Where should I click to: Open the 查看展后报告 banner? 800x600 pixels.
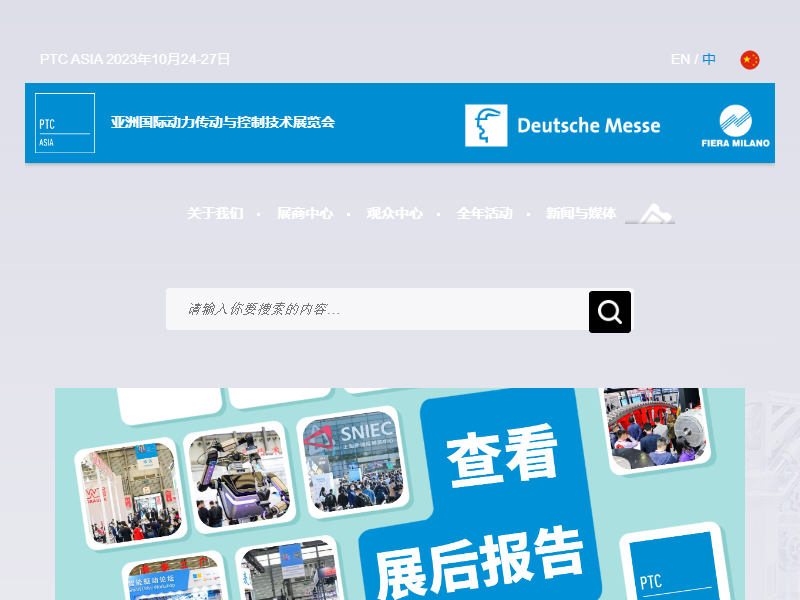(x=400, y=494)
